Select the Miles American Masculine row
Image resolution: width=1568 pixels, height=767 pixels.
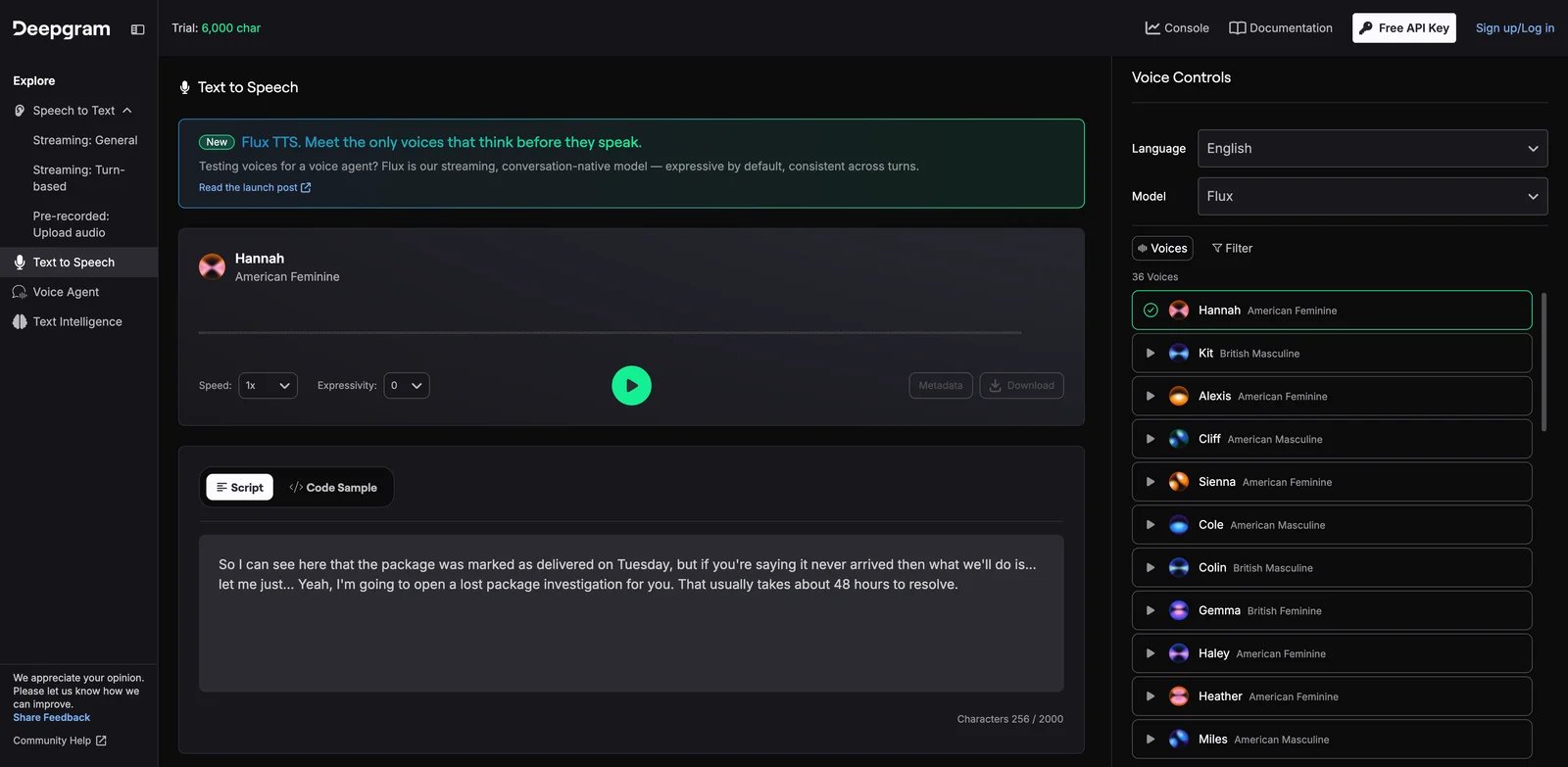1332,740
